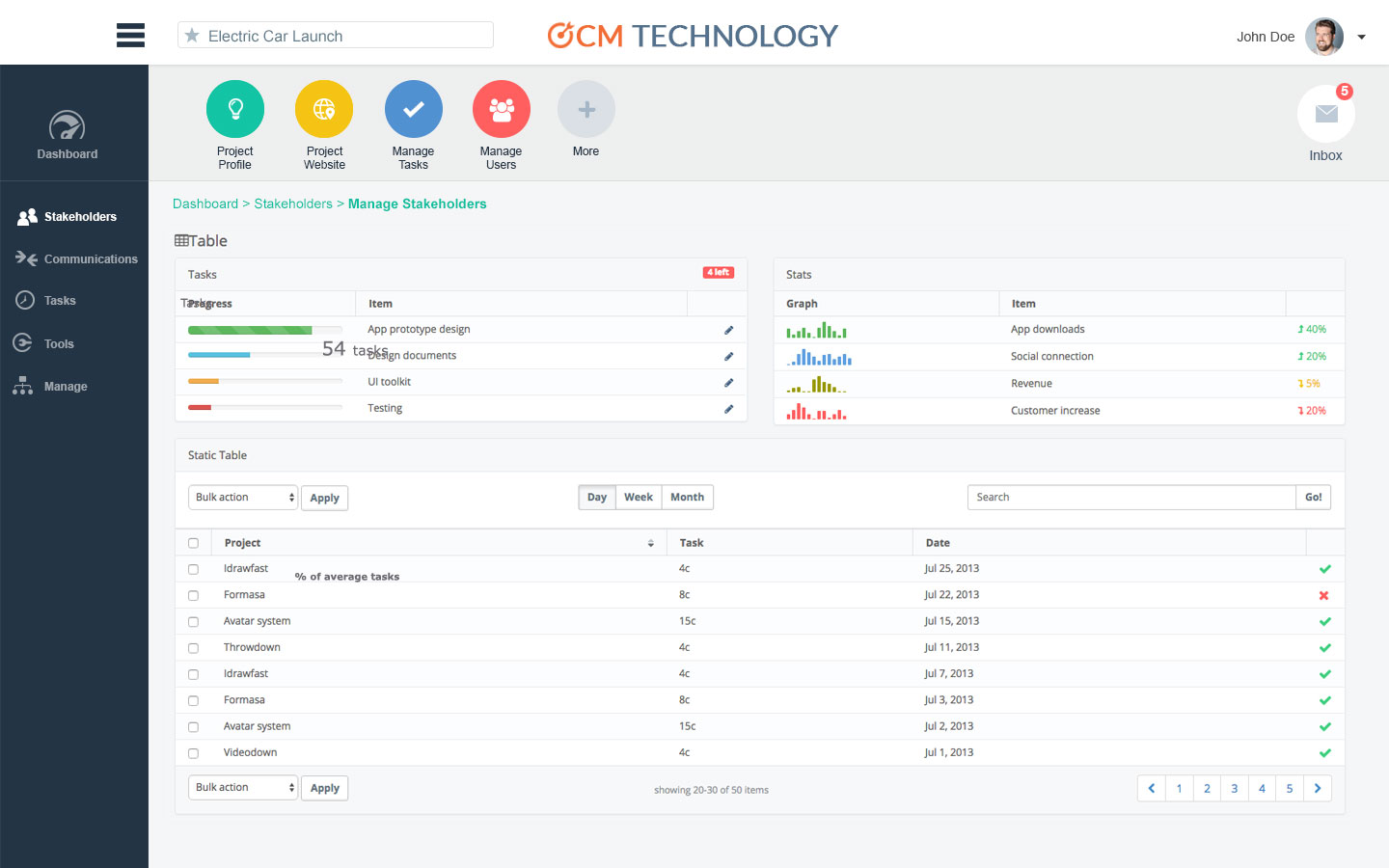The height and width of the screenshot is (868, 1389).
Task: Open the hamburger menu icon
Action: click(130, 36)
